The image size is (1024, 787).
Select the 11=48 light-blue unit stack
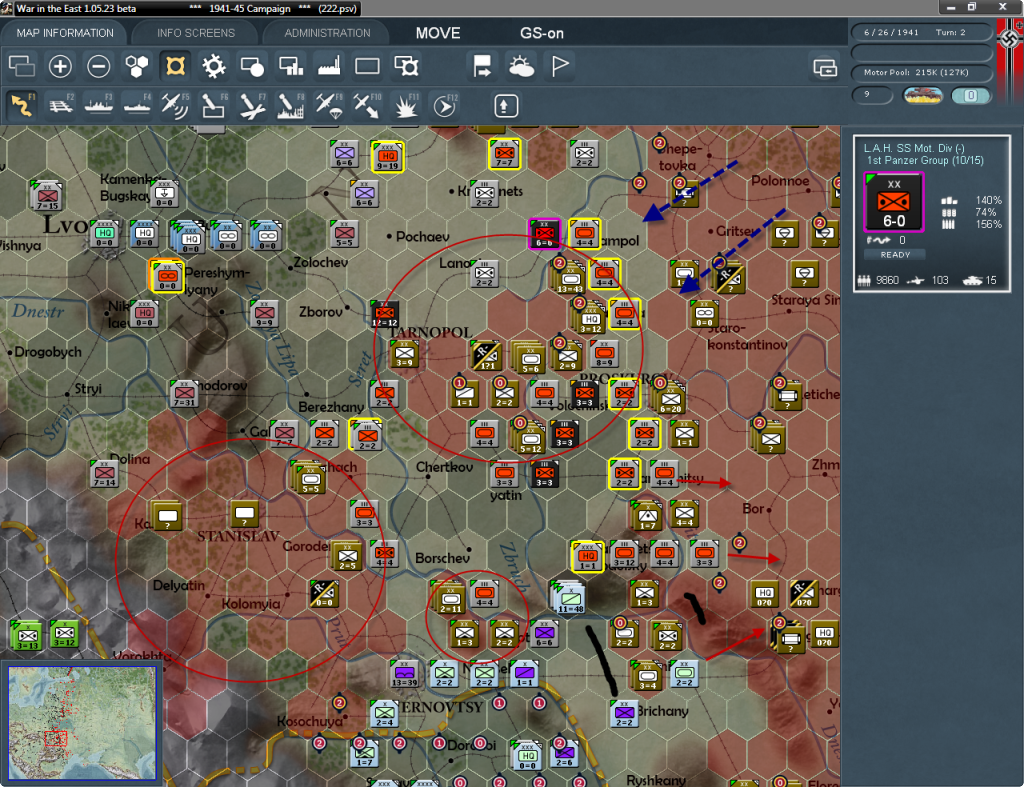click(570, 598)
